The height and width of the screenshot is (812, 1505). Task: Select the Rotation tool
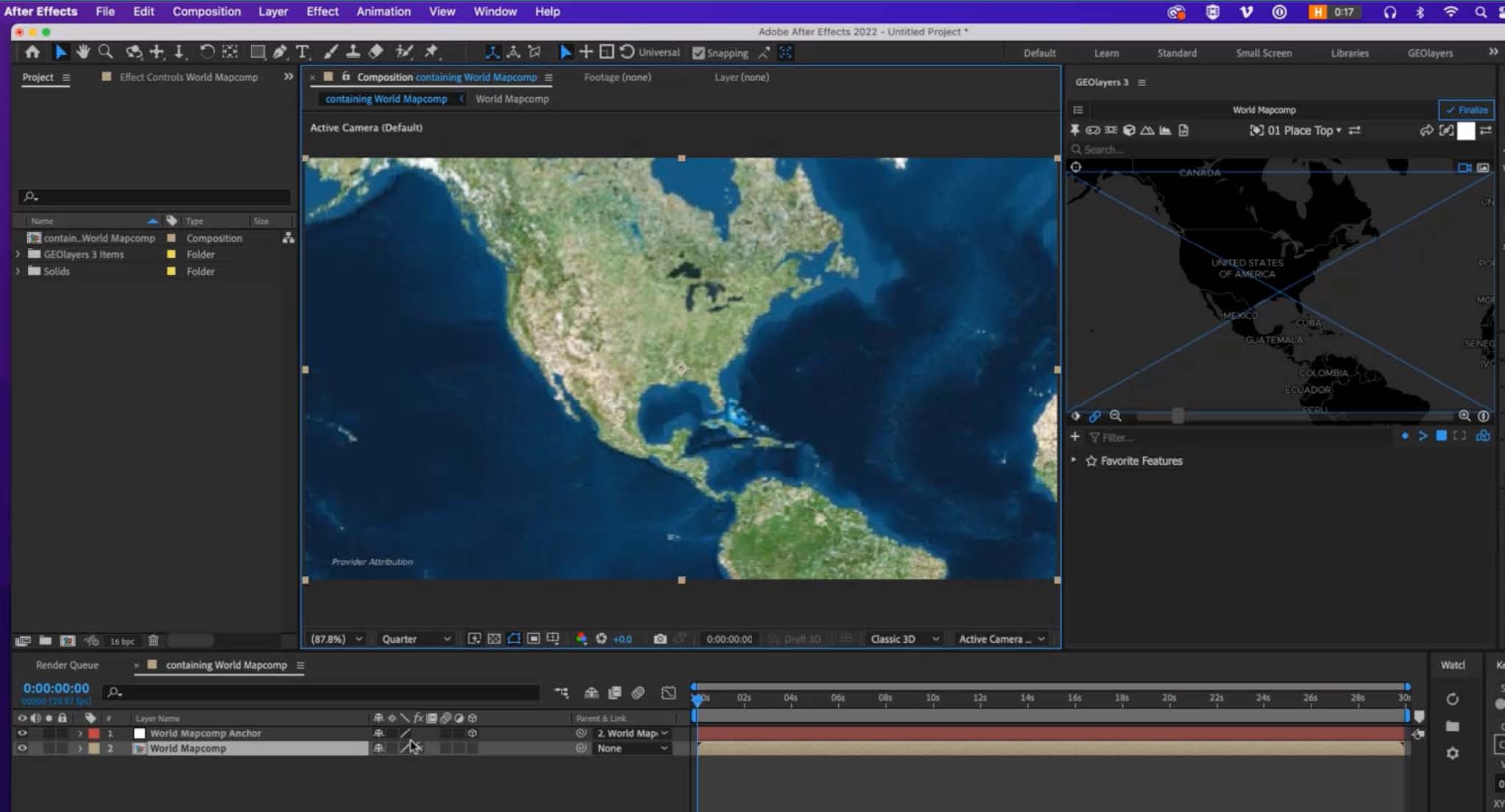208,51
